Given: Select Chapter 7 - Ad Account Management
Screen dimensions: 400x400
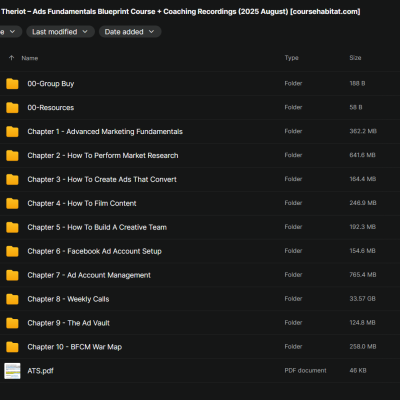Looking at the screenshot, I should (89, 275).
